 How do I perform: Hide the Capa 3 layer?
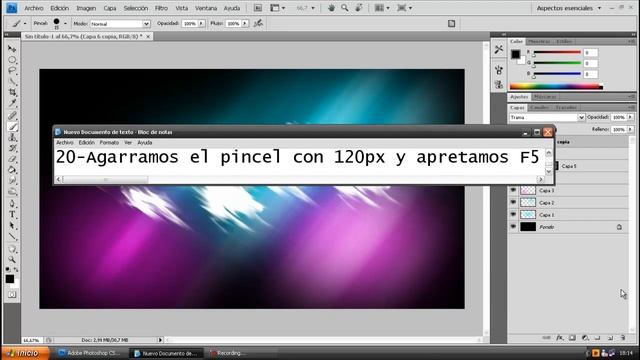513,190
